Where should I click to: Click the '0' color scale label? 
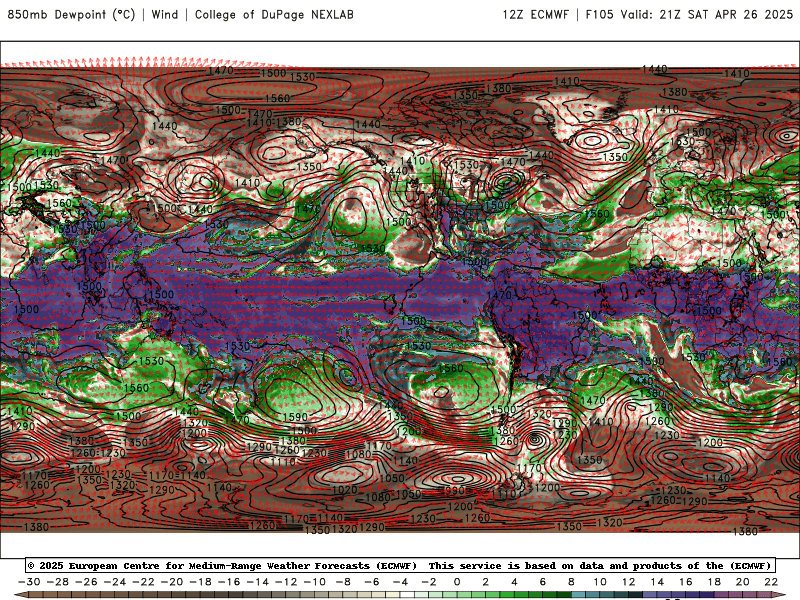[457, 582]
